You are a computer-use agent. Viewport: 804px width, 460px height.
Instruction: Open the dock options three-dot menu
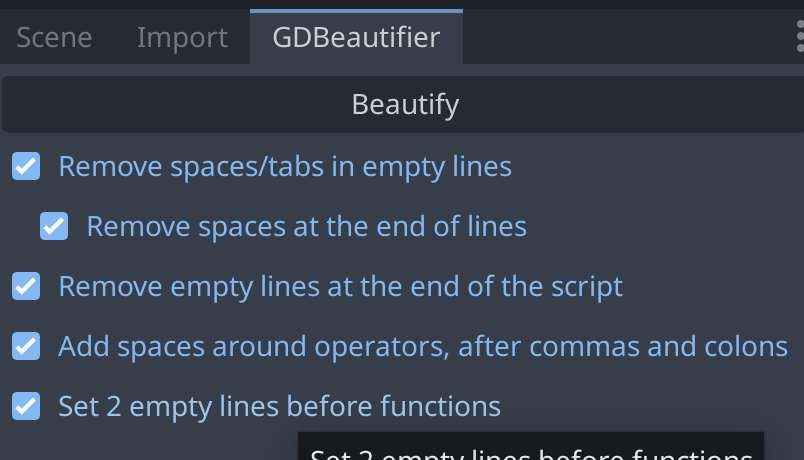point(799,36)
